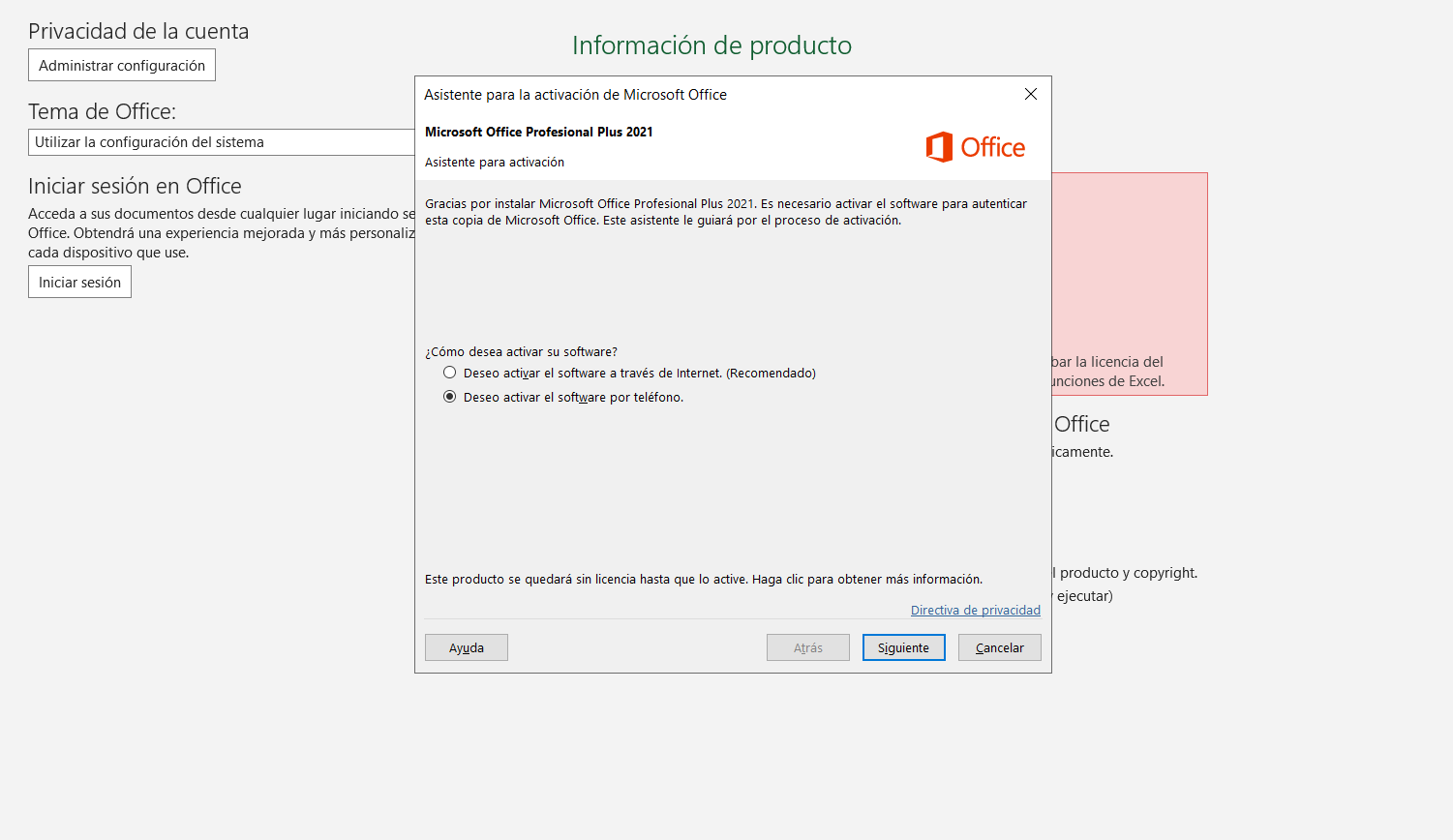Close the Office activation wizard dialog
This screenshot has width=1453, height=840.
coord(1030,94)
